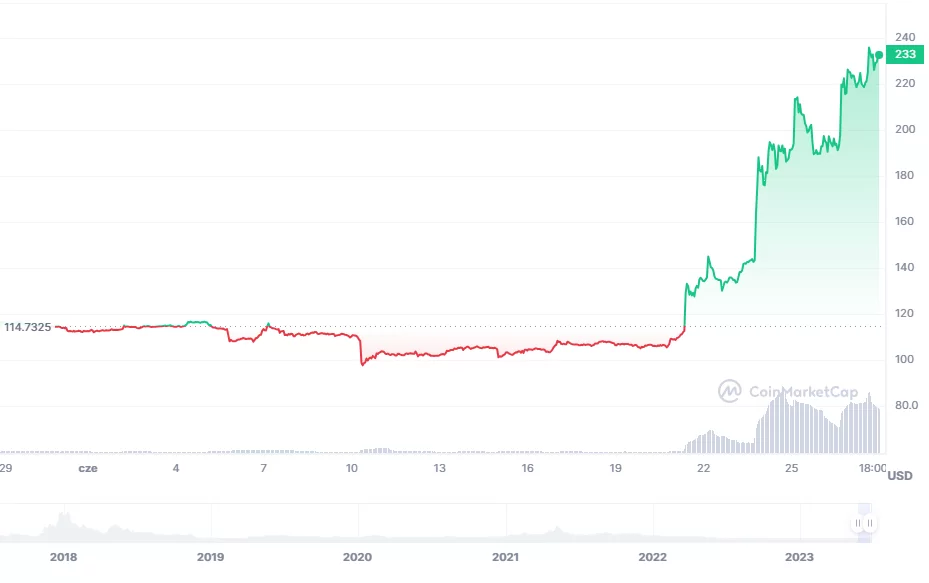Click the left range selector handle
Screen dimensions: 929x583
click(857, 523)
